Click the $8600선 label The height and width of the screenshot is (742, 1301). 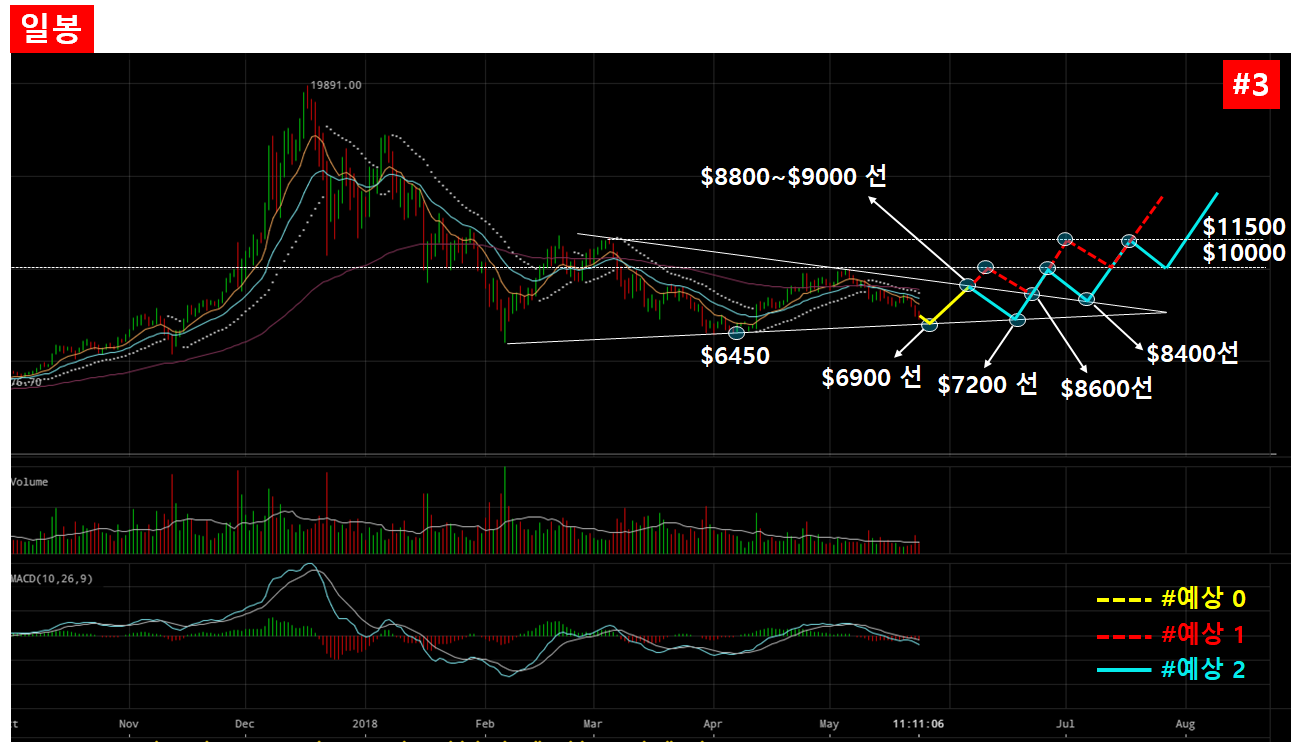pyautogui.click(x=1107, y=389)
